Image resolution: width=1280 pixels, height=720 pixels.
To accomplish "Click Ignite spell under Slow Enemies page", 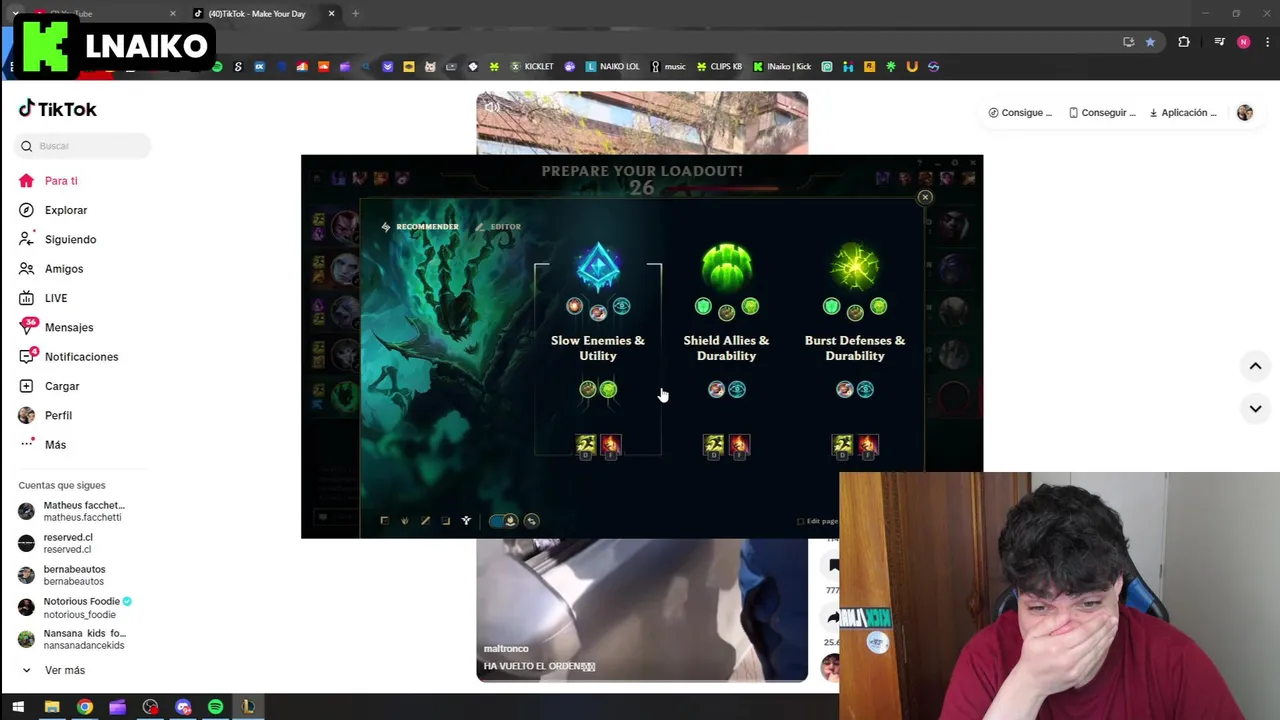I will 611,445.
